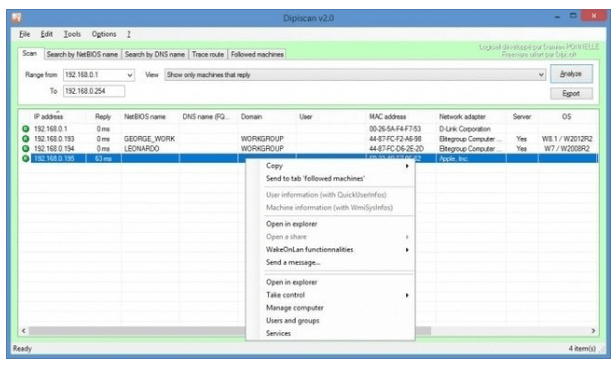This screenshot has width=614, height=365.
Task: Sort by DNS name column header
Action: click(206, 117)
